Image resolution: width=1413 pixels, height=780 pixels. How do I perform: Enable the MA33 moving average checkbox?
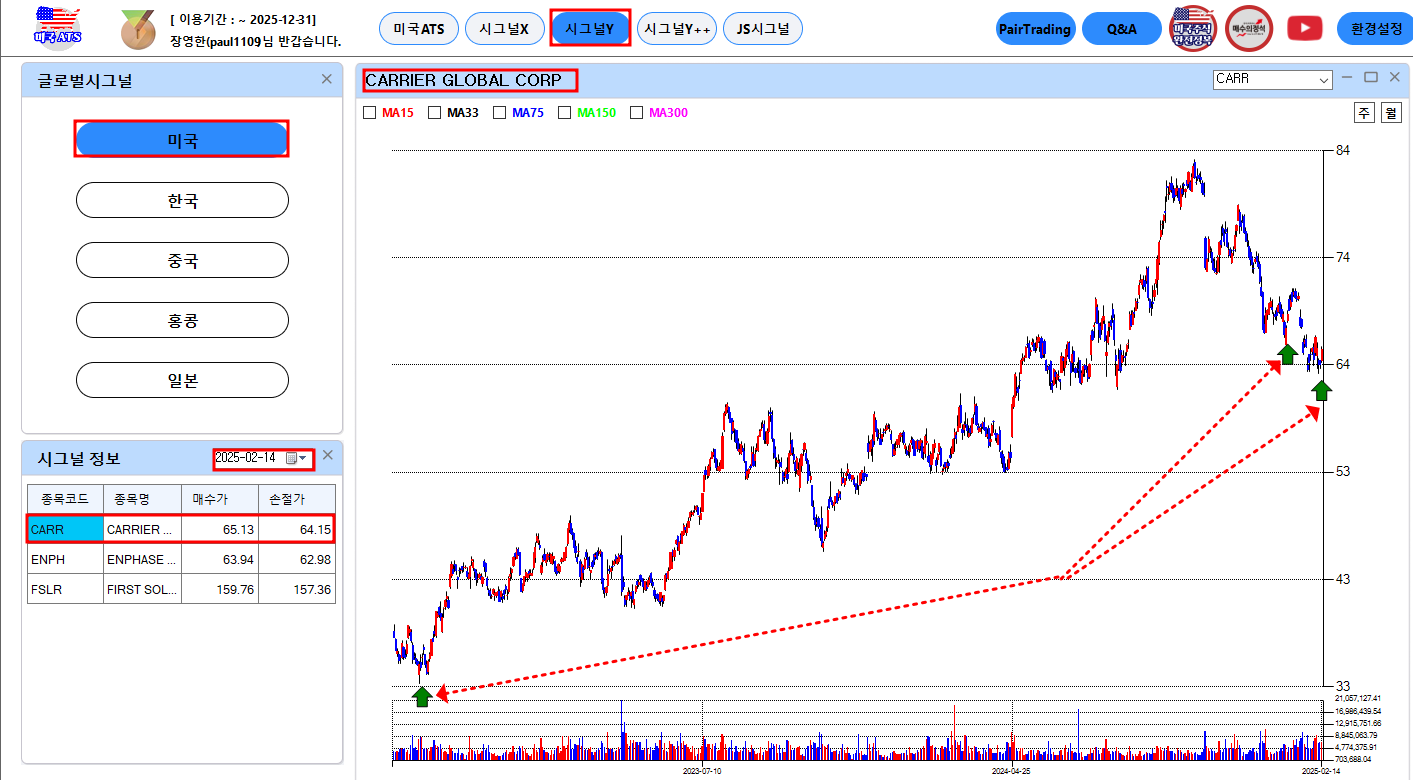(434, 113)
